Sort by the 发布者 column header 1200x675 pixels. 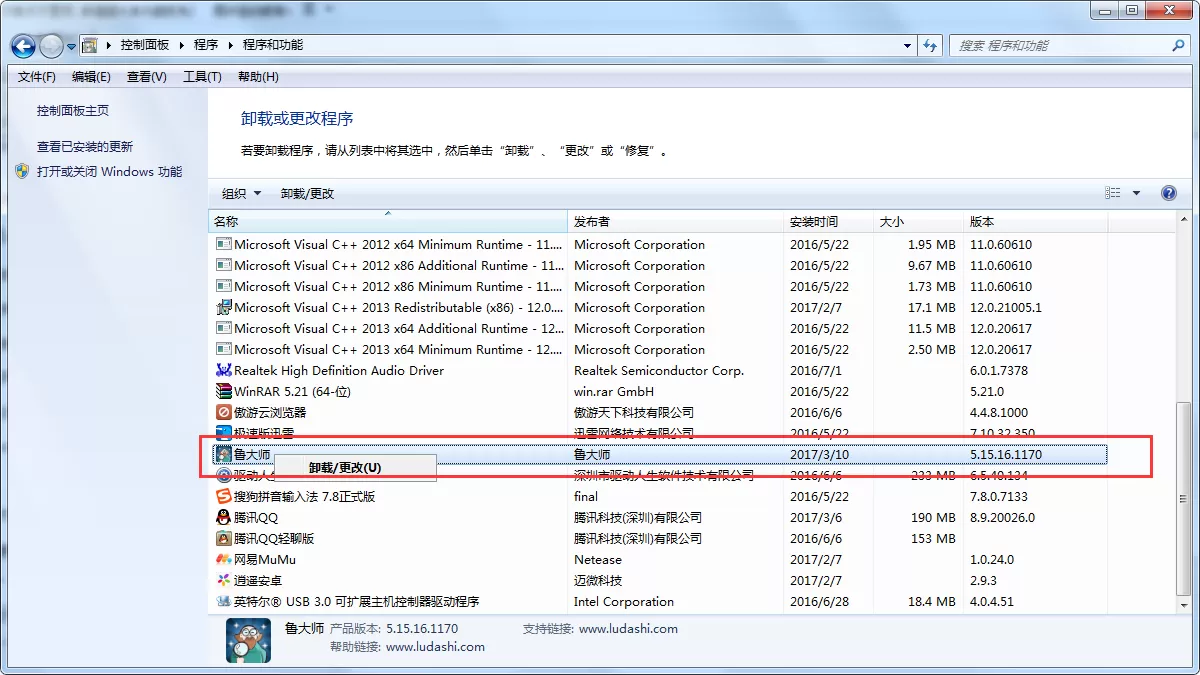click(x=675, y=222)
